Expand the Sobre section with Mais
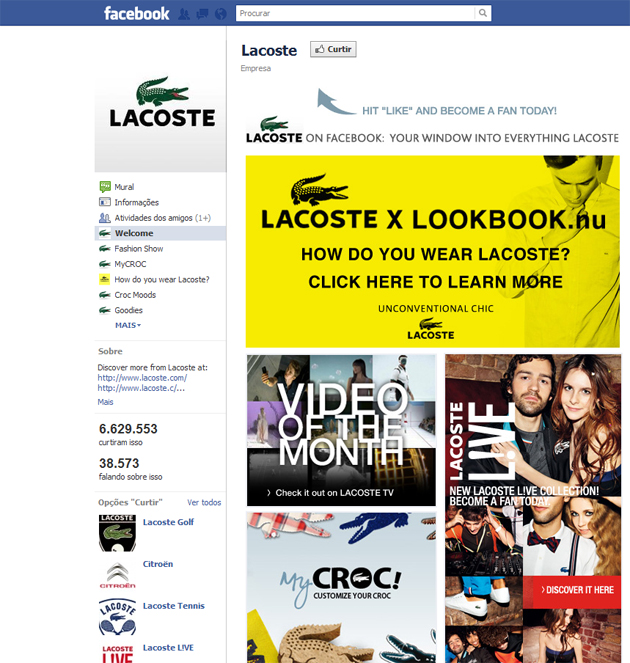 [105, 402]
